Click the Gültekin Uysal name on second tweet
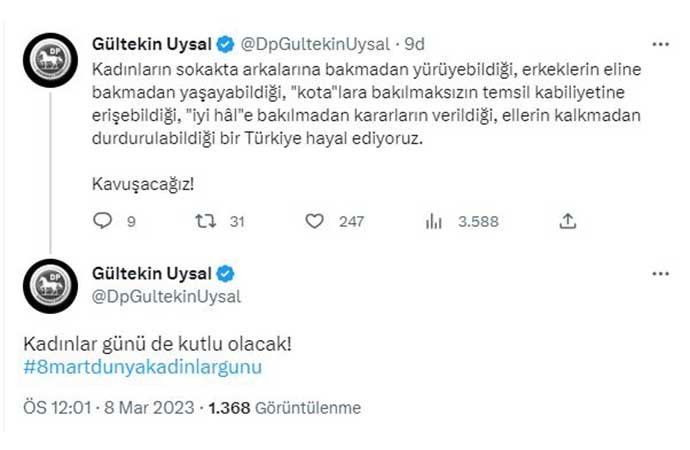The height and width of the screenshot is (450, 690). click(151, 274)
